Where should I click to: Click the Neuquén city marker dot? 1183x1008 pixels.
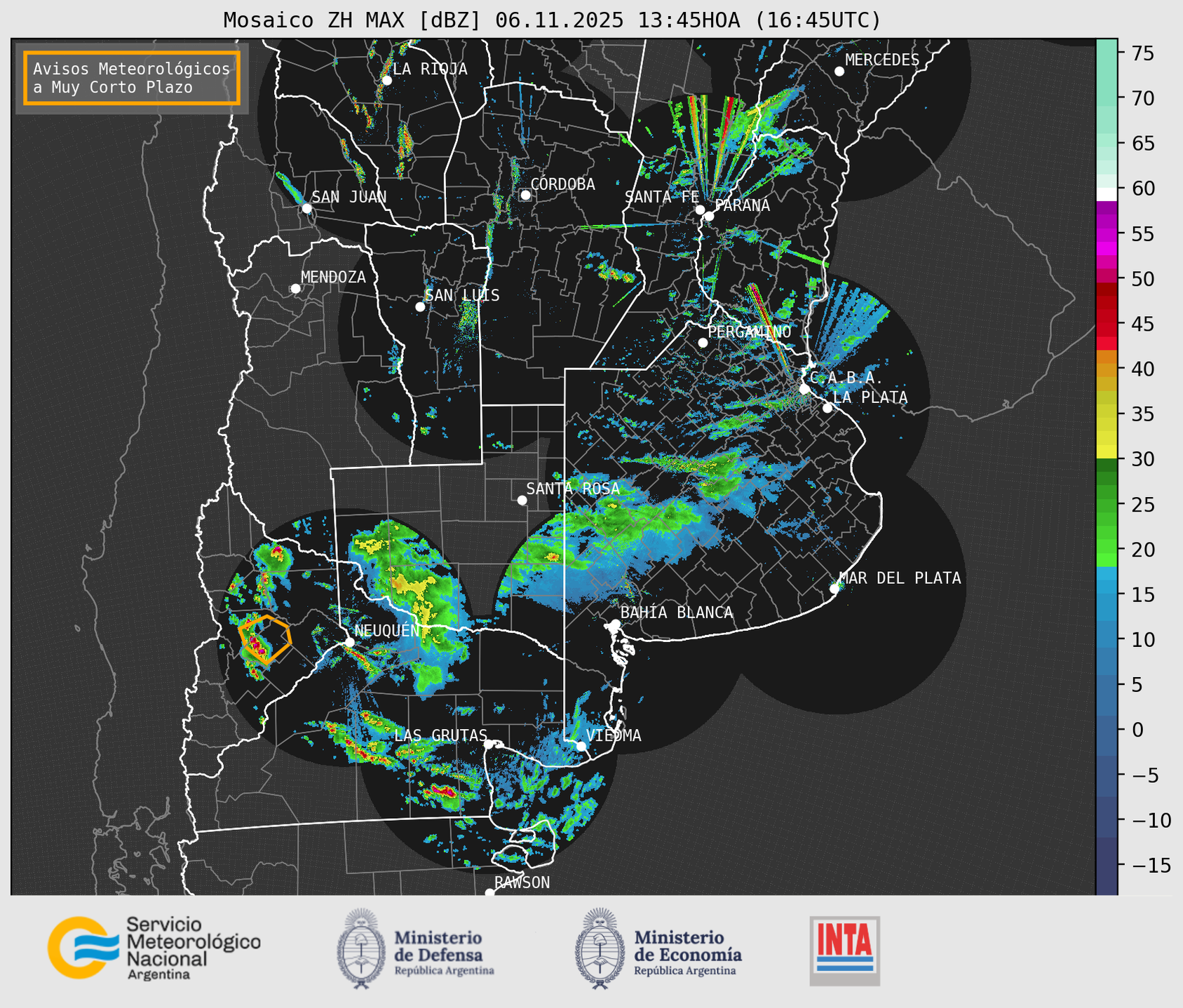click(349, 642)
